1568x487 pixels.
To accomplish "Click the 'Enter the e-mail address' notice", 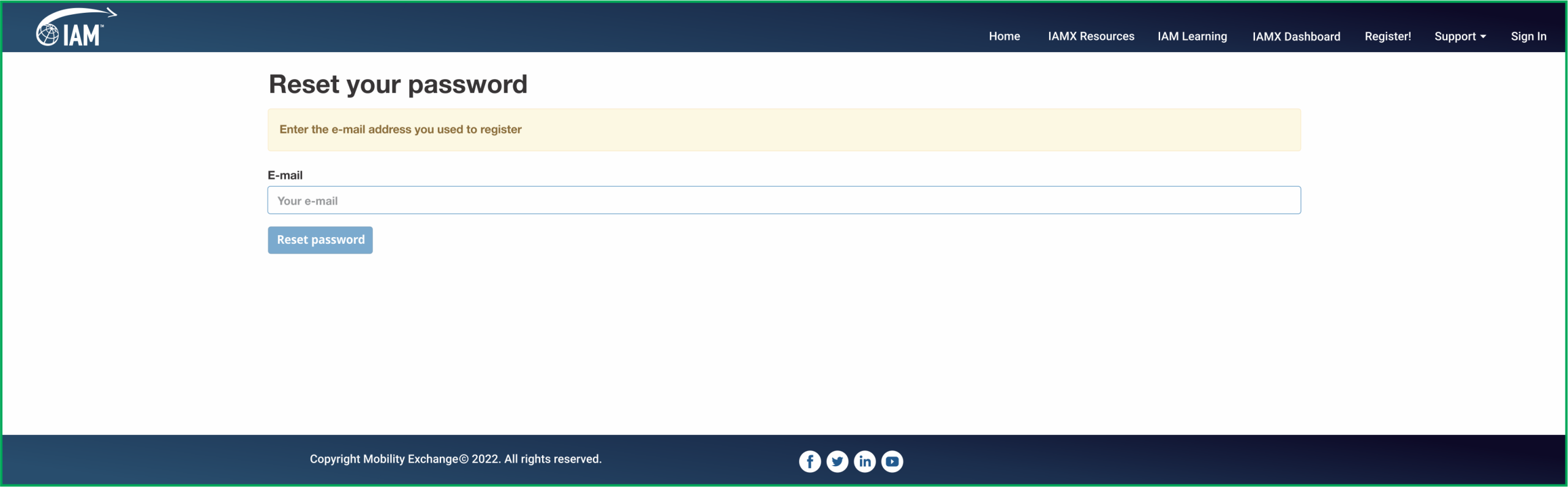I will click(x=784, y=130).
